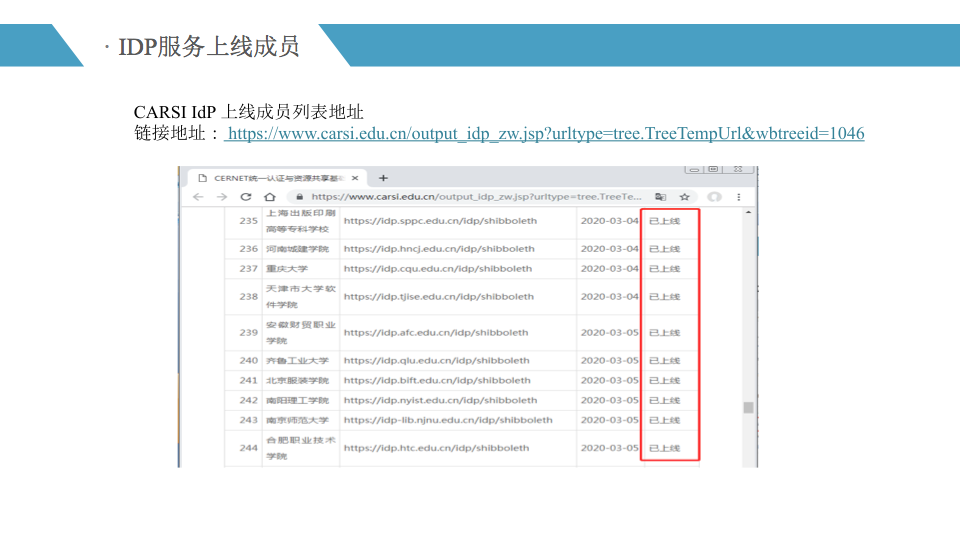This screenshot has width=960, height=540.
Task: Go to browser home page icon
Action: [x=270, y=197]
